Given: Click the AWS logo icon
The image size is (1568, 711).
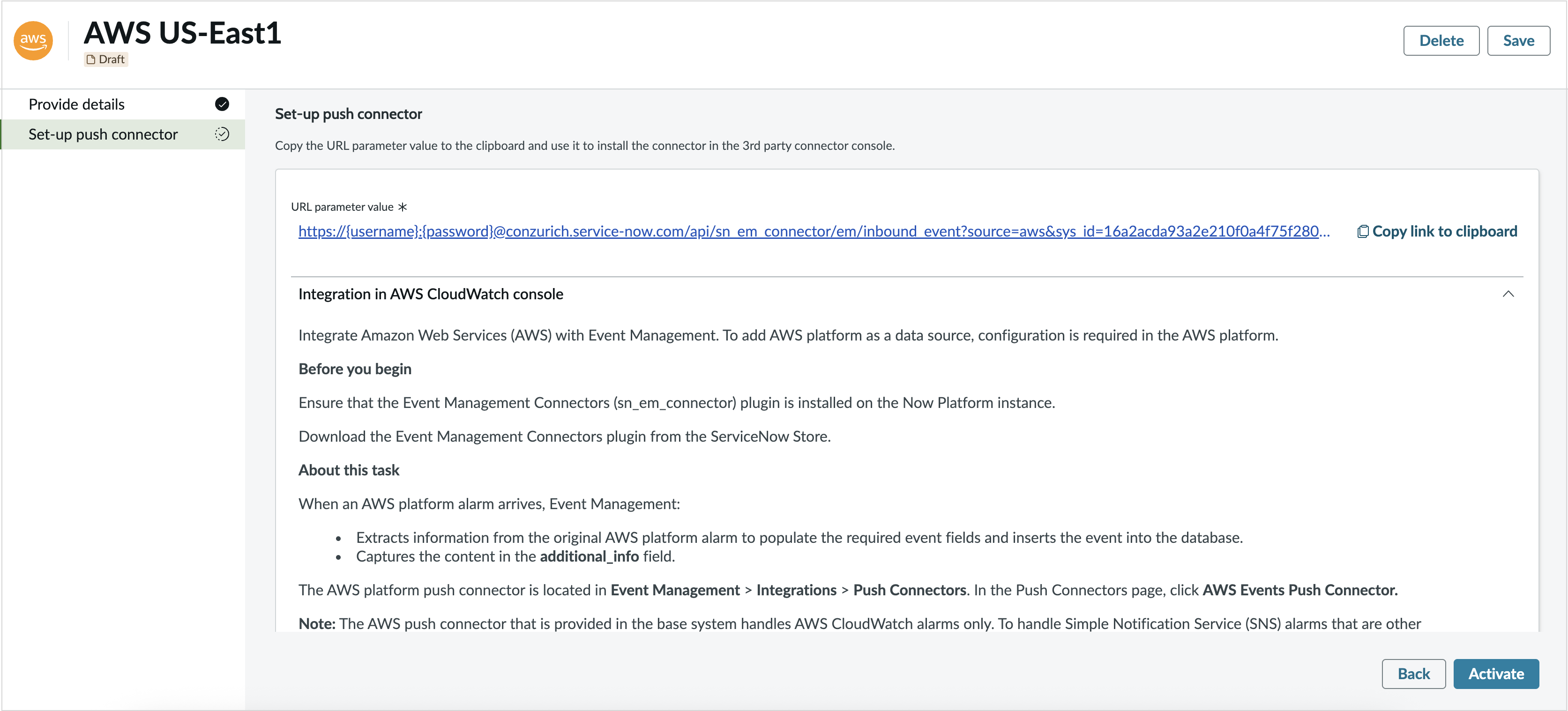Looking at the screenshot, I should 33,41.
